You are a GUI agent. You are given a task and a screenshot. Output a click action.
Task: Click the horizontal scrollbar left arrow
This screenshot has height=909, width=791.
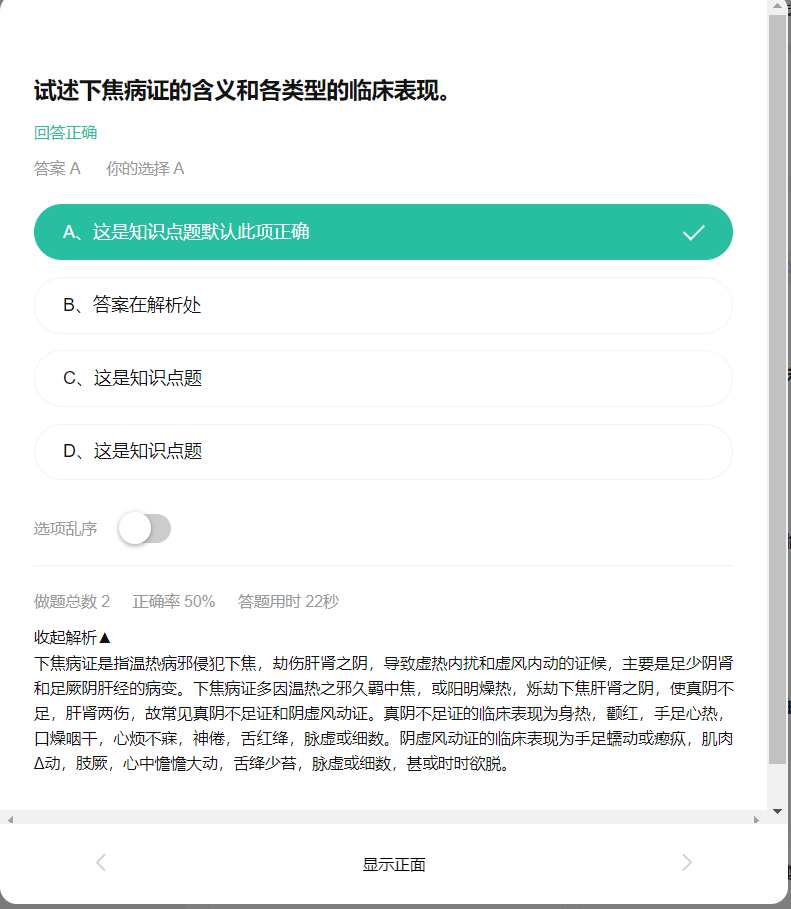[10, 819]
